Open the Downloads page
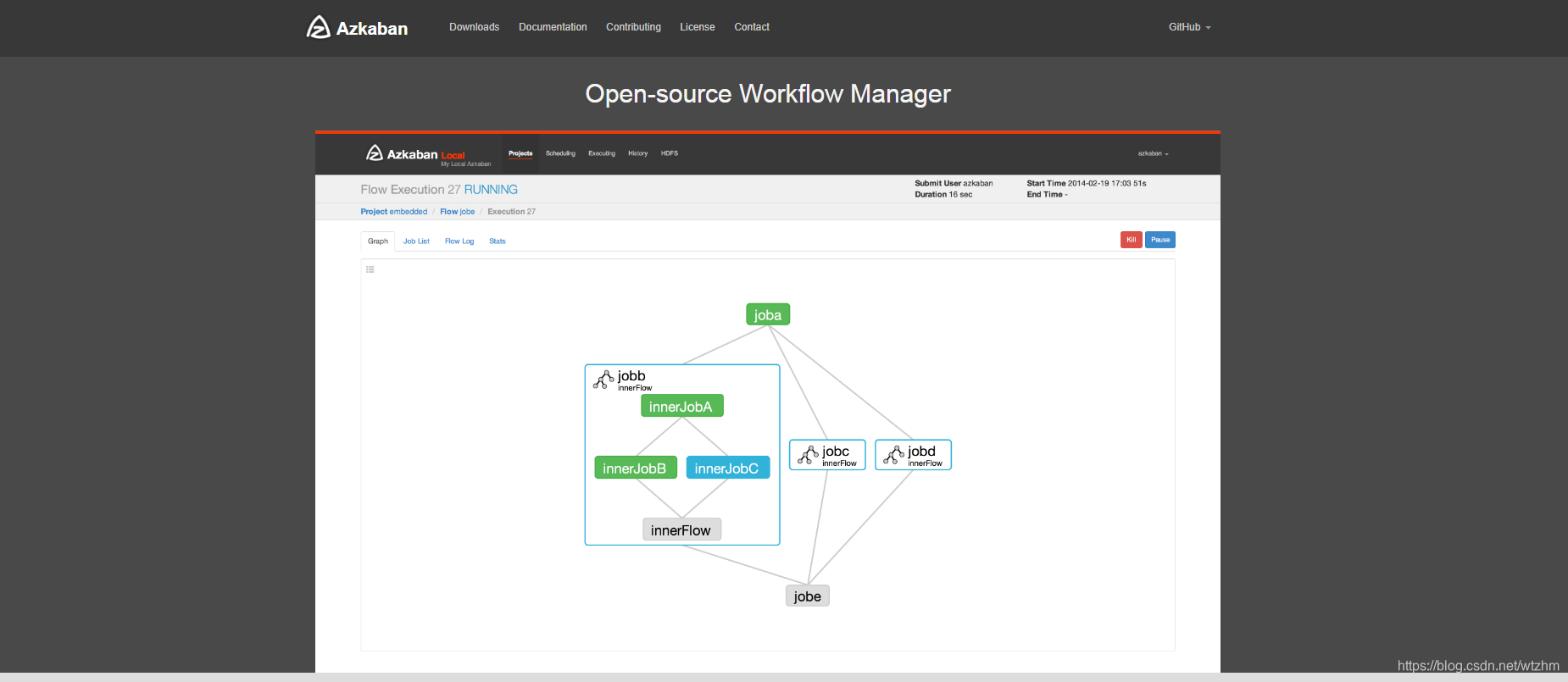This screenshot has height=682, width=1568. coord(474,27)
